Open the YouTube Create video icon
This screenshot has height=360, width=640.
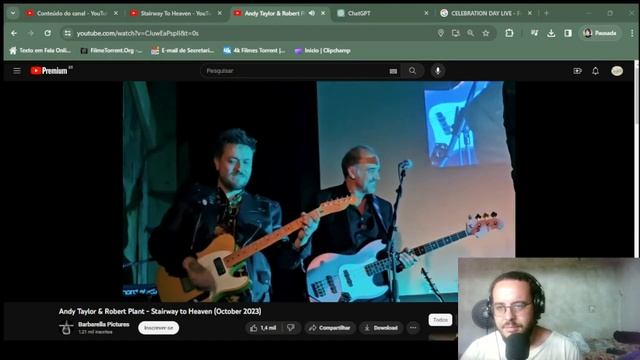pos(577,71)
